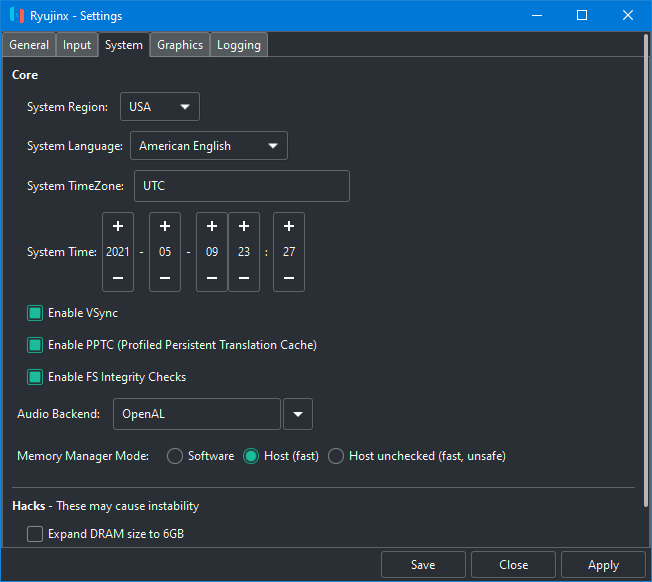Screen dimensions: 652x582
Task: Enable Expand DRAM size to 6GB
Action: [35, 534]
